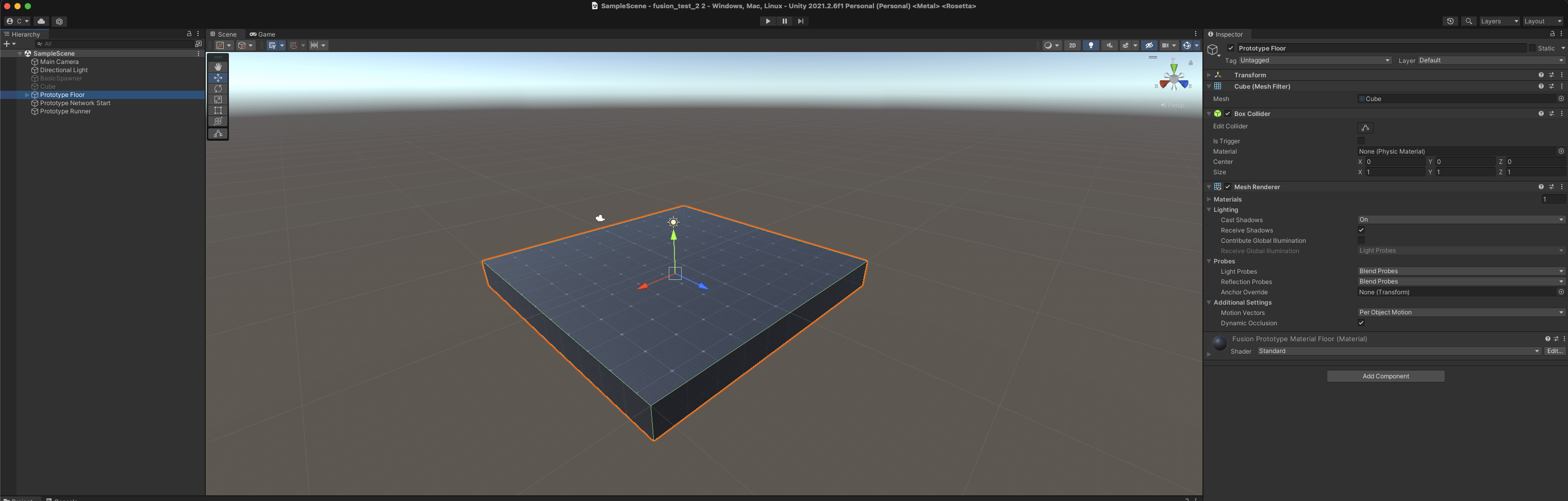
Task: Open the Package Manager hexagon icon
Action: [59, 21]
